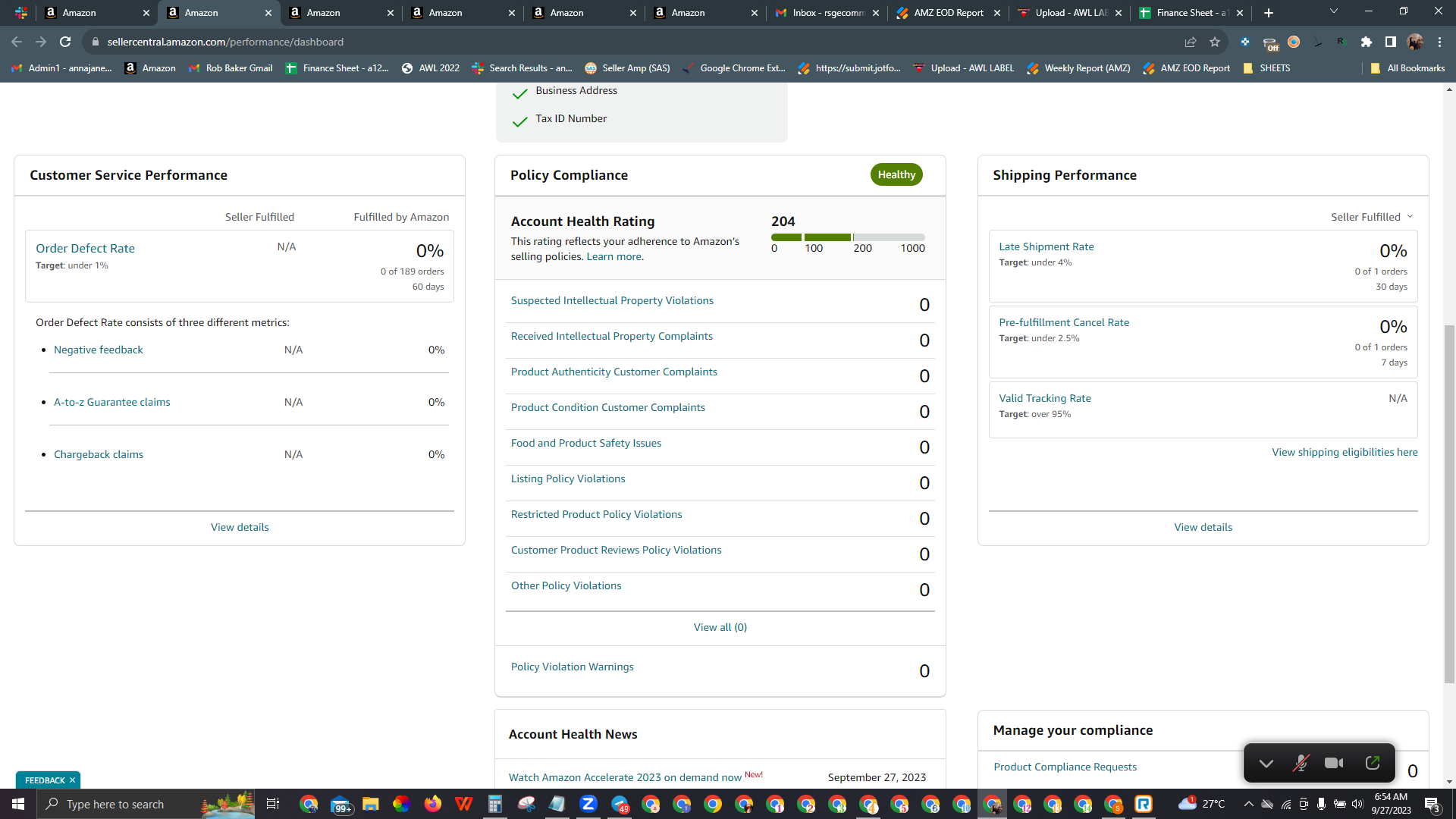Viewport: 1456px width, 819px height.
Task: Open the Chrome profile avatar
Action: [x=1415, y=42]
